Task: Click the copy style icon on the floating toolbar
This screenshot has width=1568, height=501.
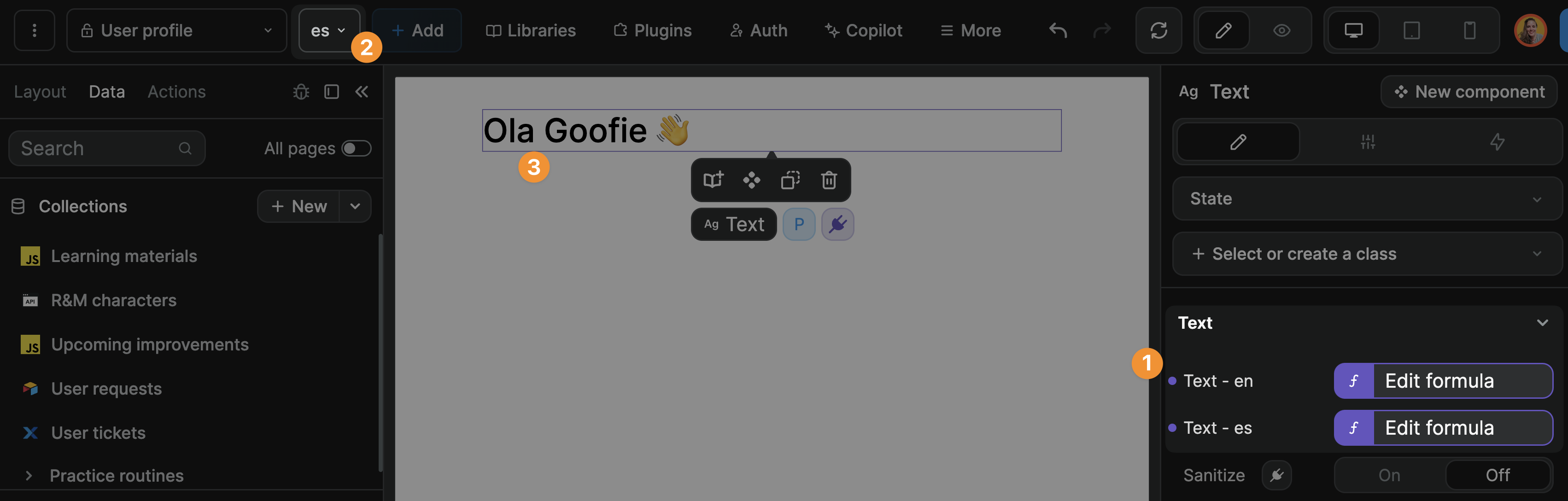Action: pos(790,180)
